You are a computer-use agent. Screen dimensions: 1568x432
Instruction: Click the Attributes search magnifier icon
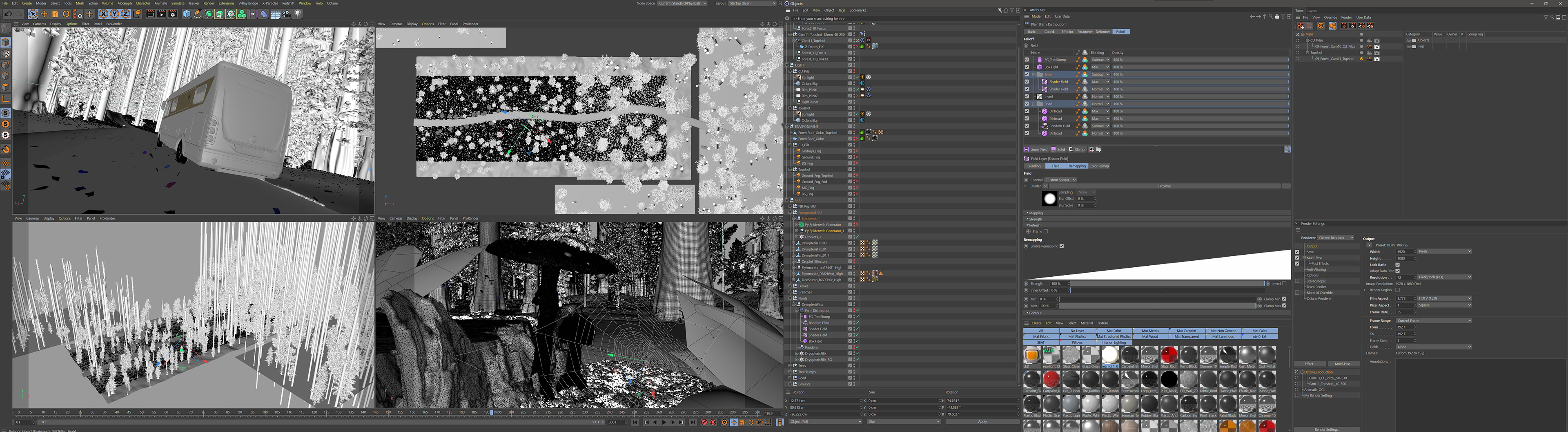[x=1271, y=16]
